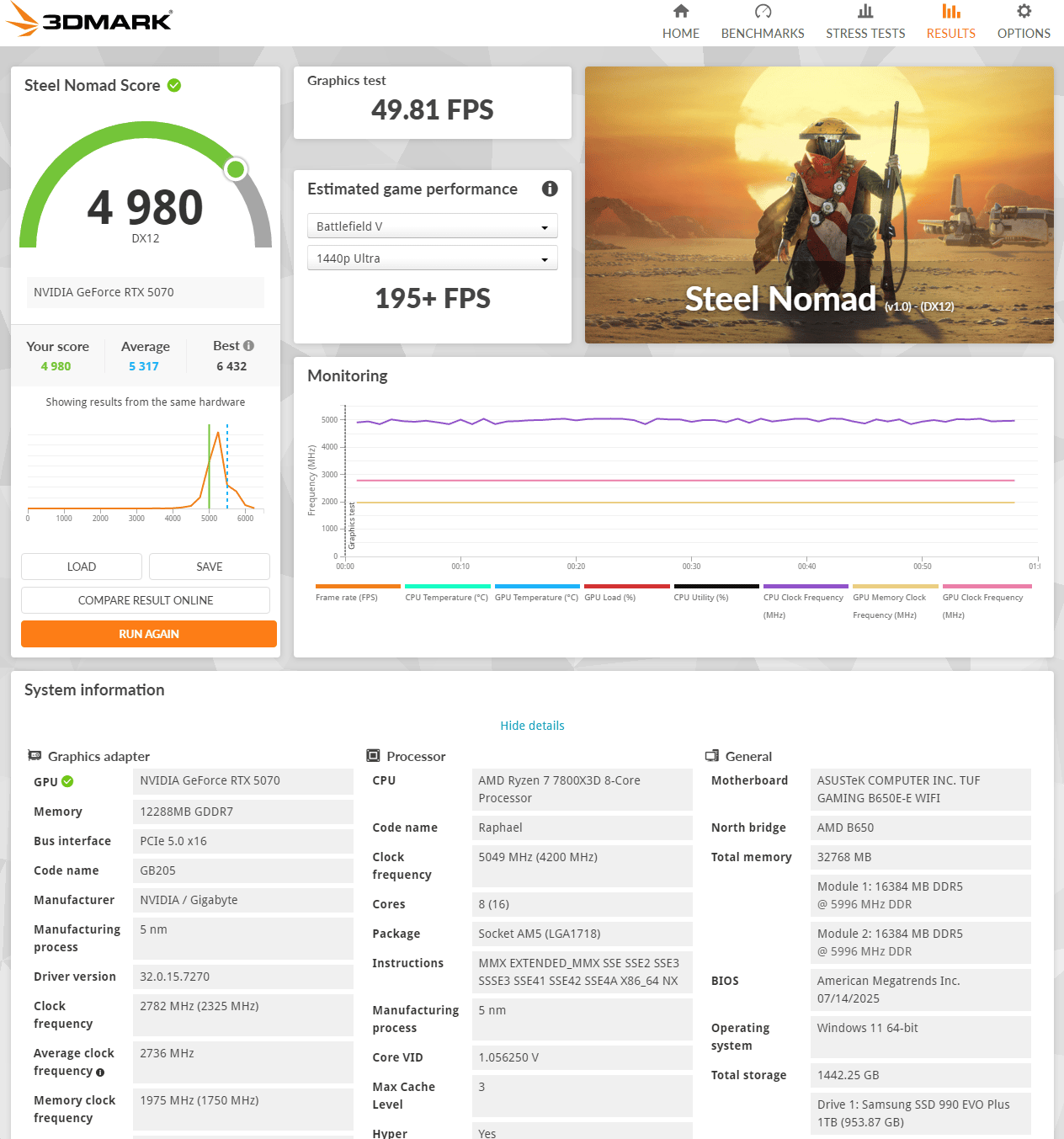The width and height of the screenshot is (1064, 1139).
Task: Click the Options gear icon
Action: click(x=1024, y=11)
